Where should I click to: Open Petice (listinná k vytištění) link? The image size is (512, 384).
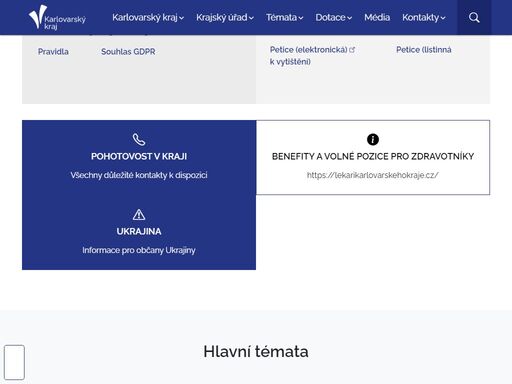(424, 50)
